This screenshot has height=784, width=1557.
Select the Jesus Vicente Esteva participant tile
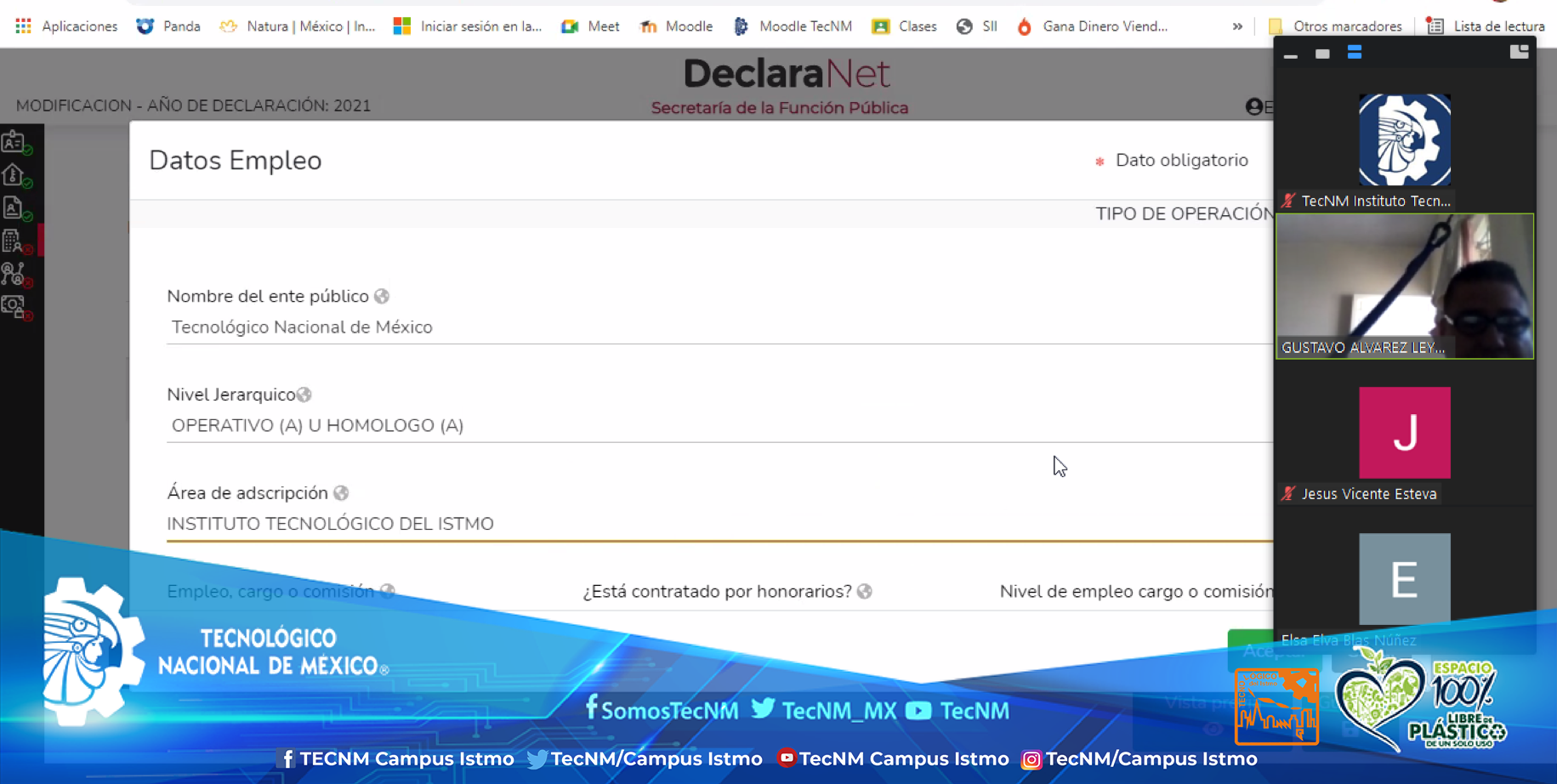[x=1405, y=433]
